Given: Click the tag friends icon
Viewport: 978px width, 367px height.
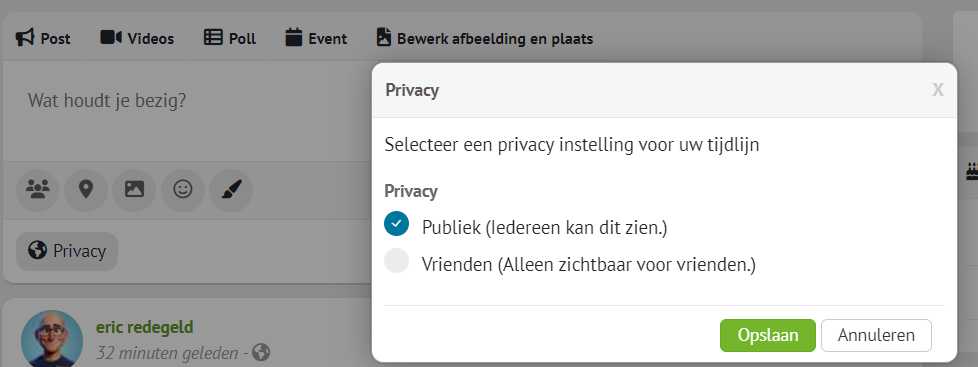Looking at the screenshot, I should click(x=38, y=188).
